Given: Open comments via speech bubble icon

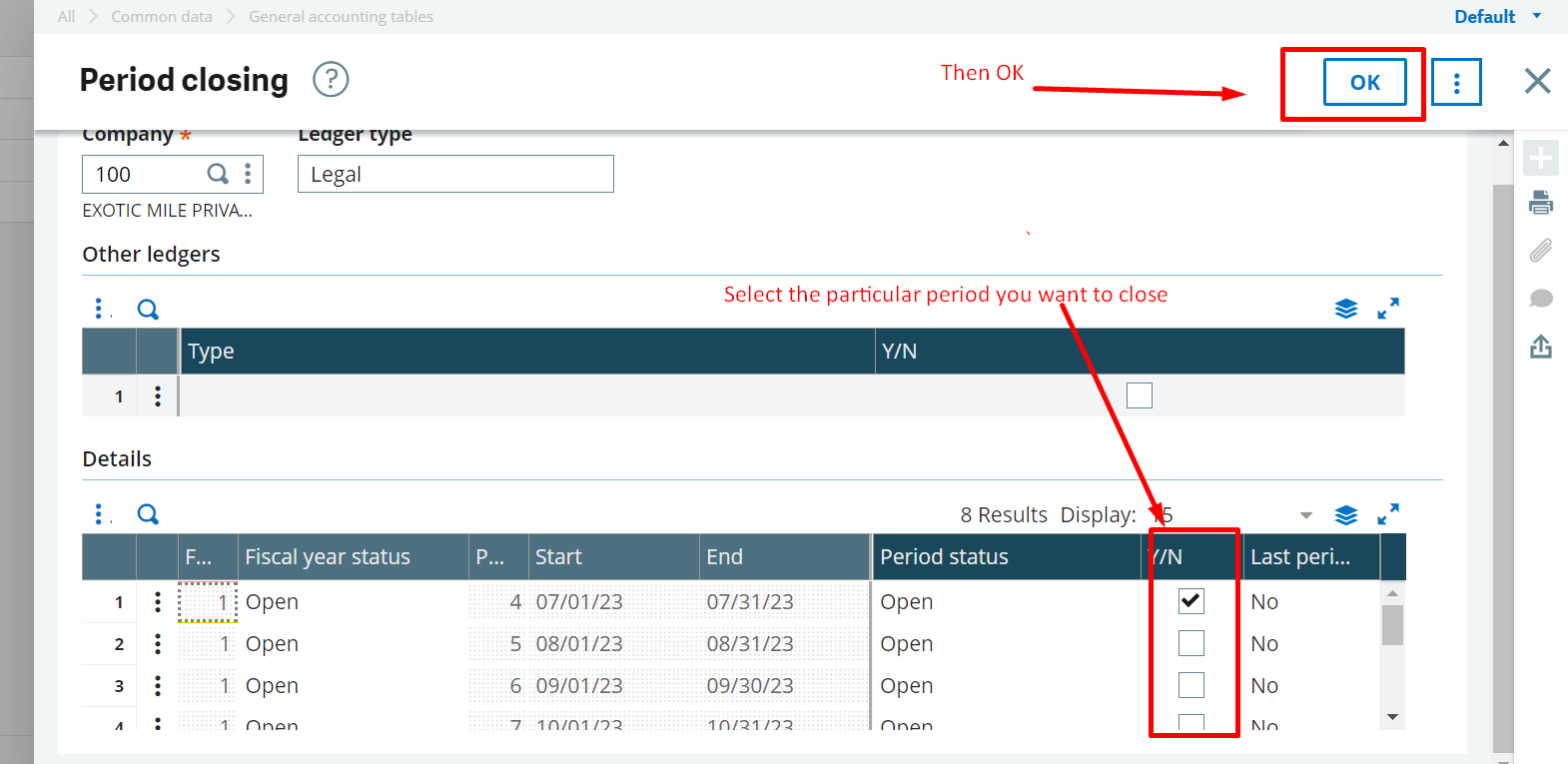Looking at the screenshot, I should pyautogui.click(x=1540, y=299).
